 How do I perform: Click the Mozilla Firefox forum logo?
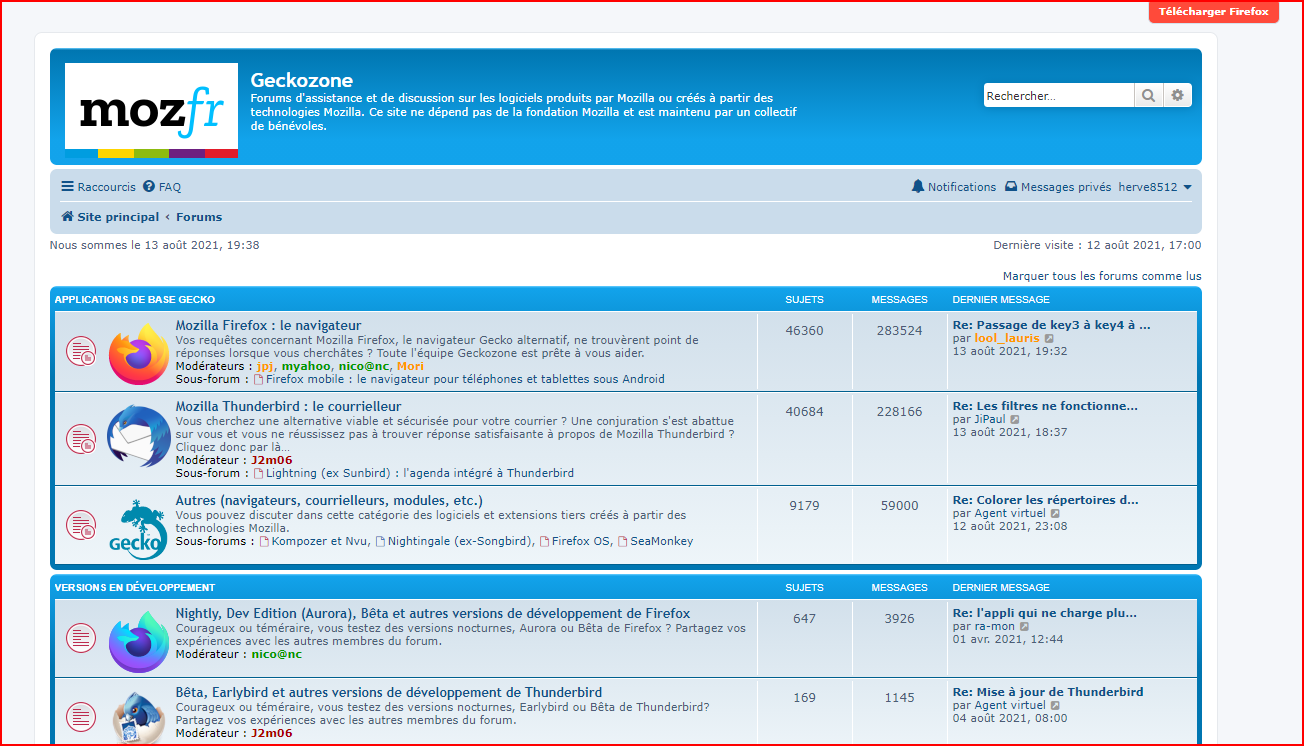pos(138,352)
